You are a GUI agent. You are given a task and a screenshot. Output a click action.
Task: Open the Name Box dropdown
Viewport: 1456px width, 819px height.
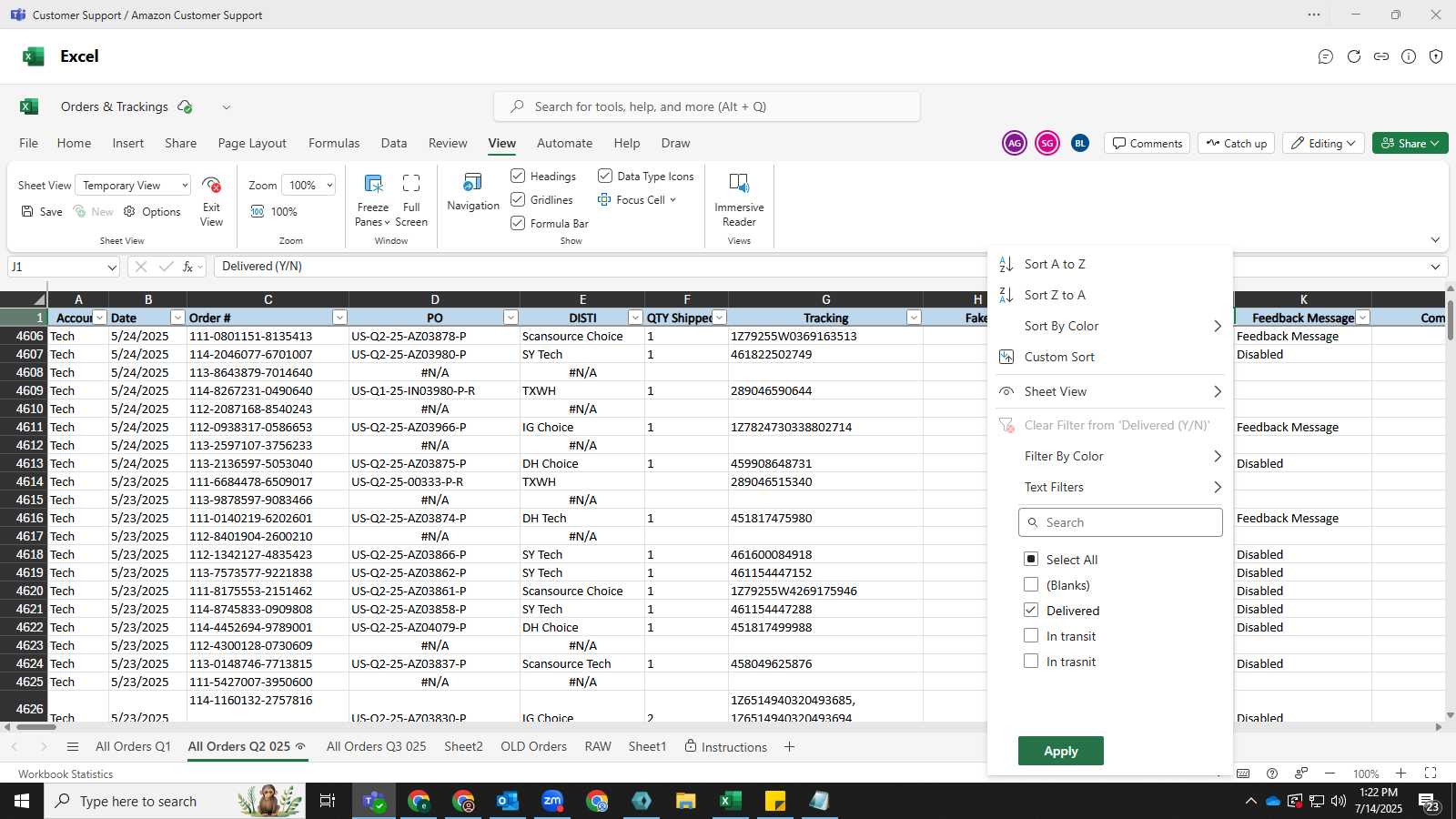point(111,268)
